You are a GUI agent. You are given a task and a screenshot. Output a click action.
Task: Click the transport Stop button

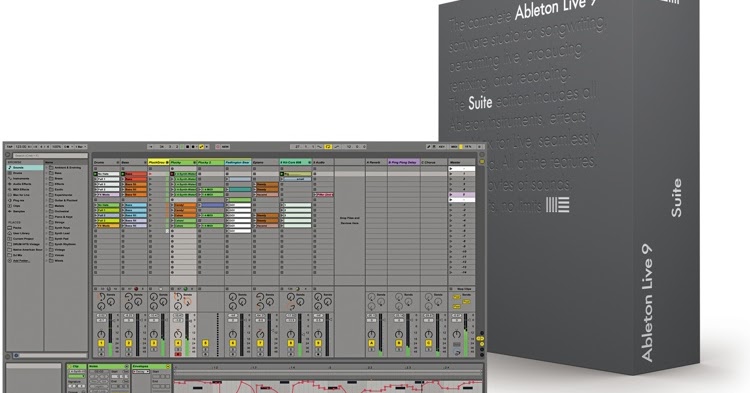tap(188, 147)
